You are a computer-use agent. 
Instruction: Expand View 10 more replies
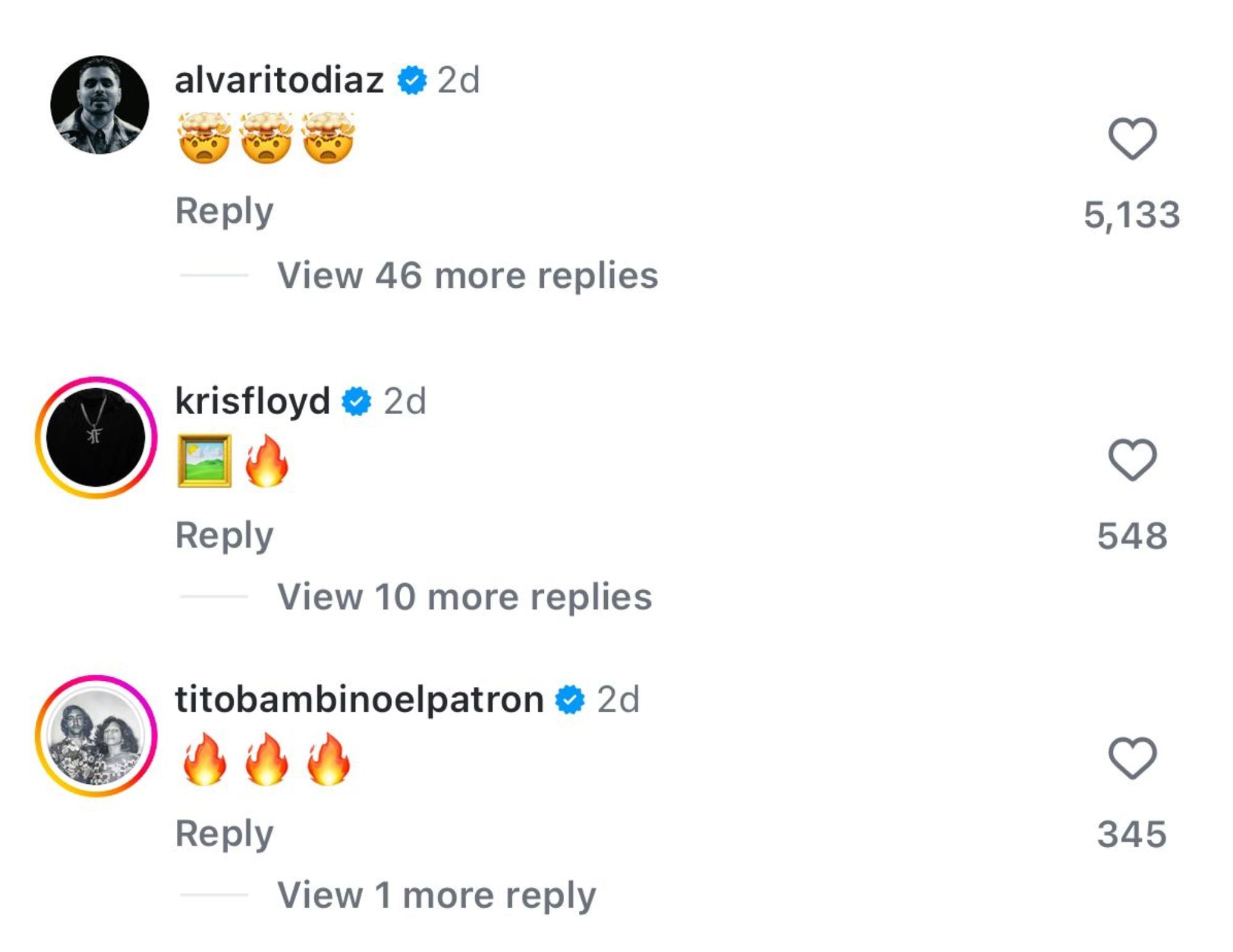tap(464, 596)
